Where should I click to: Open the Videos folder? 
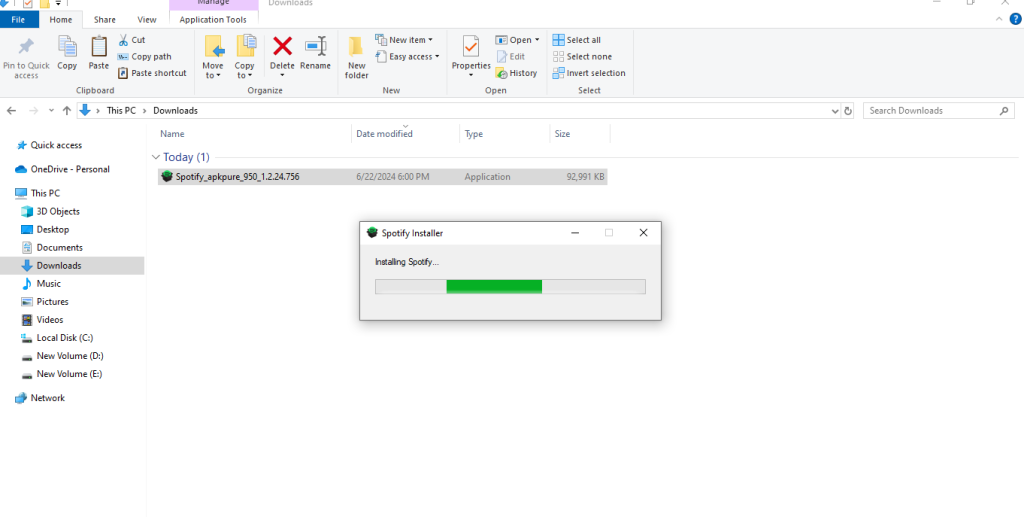pyautogui.click(x=43, y=320)
